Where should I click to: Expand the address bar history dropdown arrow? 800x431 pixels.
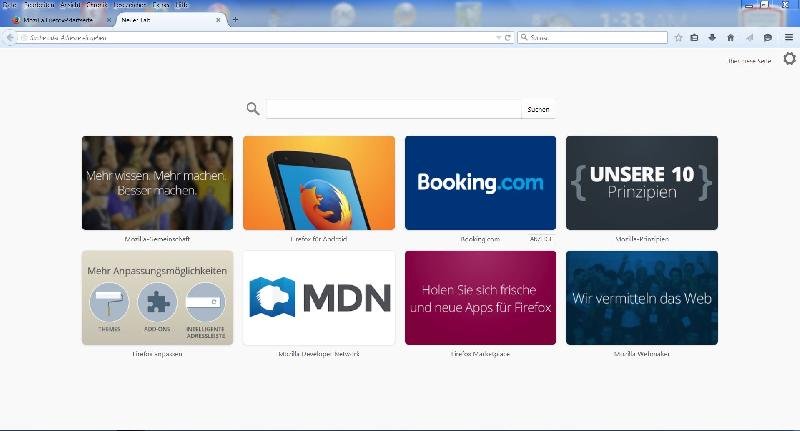(498, 38)
